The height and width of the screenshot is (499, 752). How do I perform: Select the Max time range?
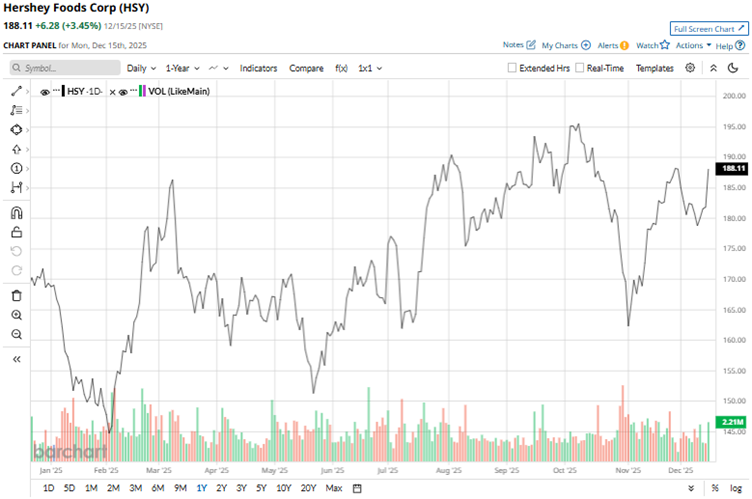(334, 488)
